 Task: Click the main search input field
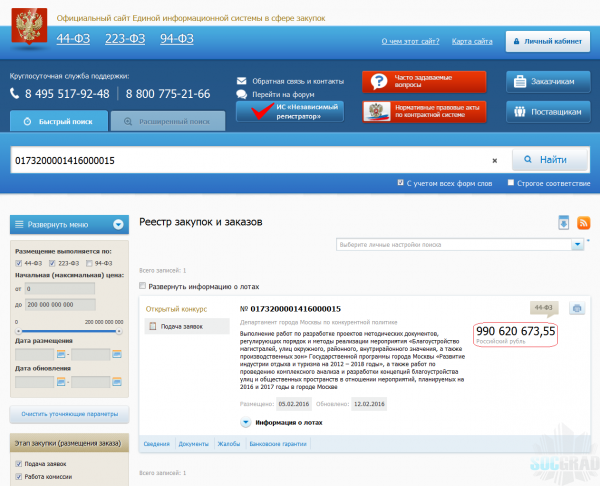pyautogui.click(x=250, y=160)
